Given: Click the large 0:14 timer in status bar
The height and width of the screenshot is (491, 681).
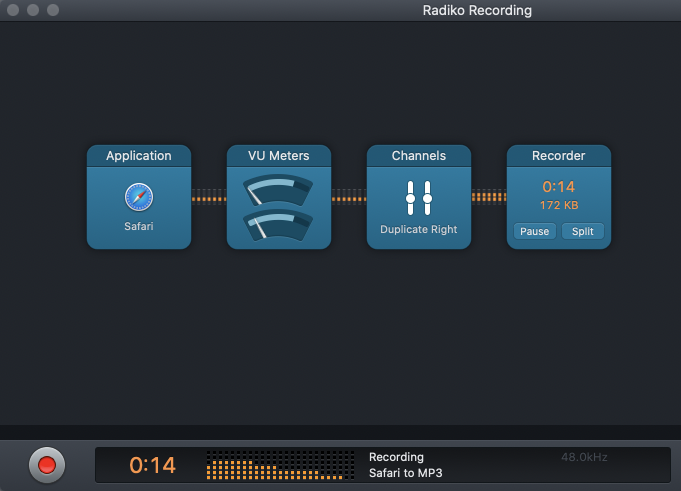Looking at the screenshot, I should (x=152, y=465).
